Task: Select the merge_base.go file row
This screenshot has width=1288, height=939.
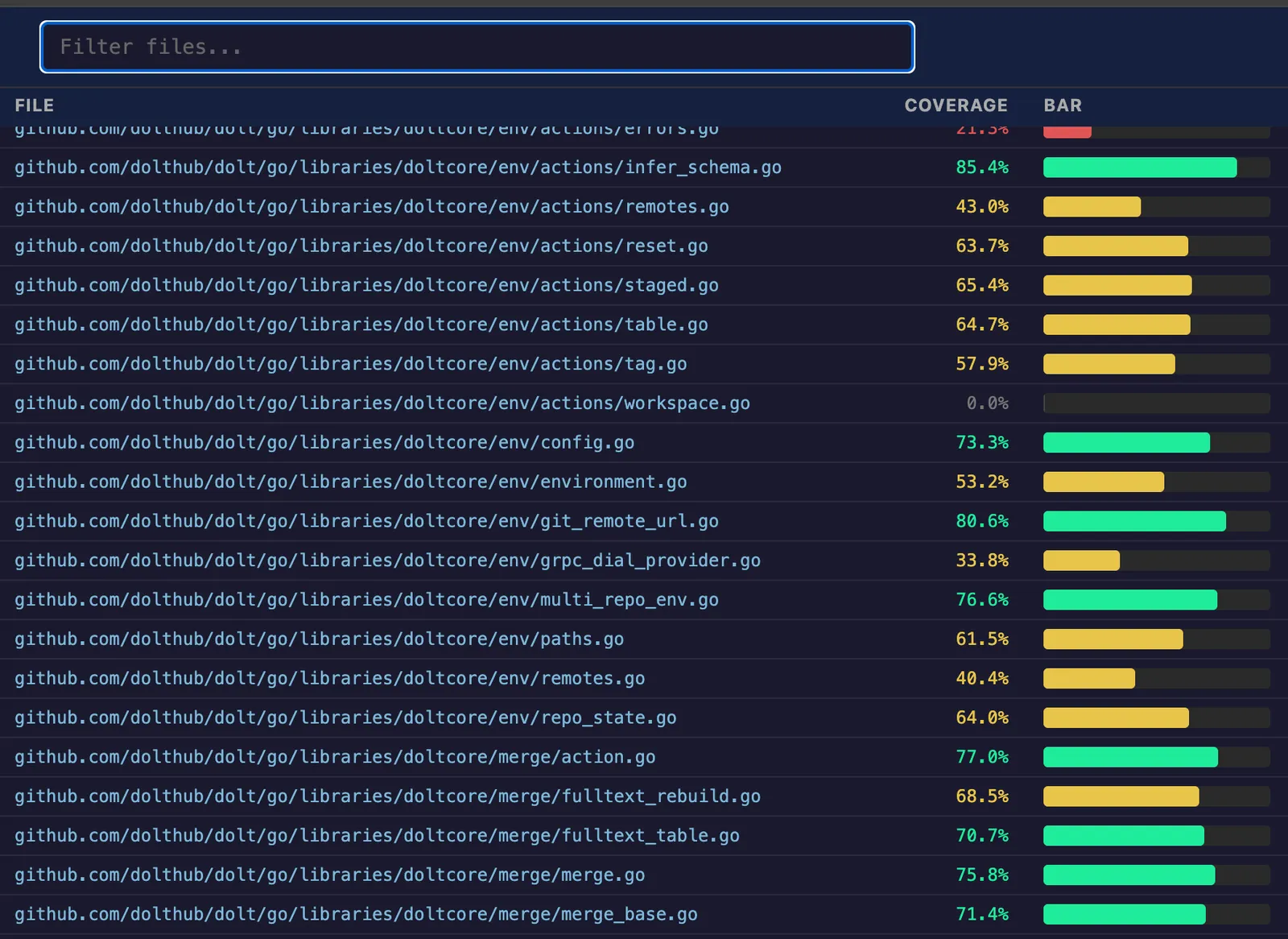Action: coord(356,915)
